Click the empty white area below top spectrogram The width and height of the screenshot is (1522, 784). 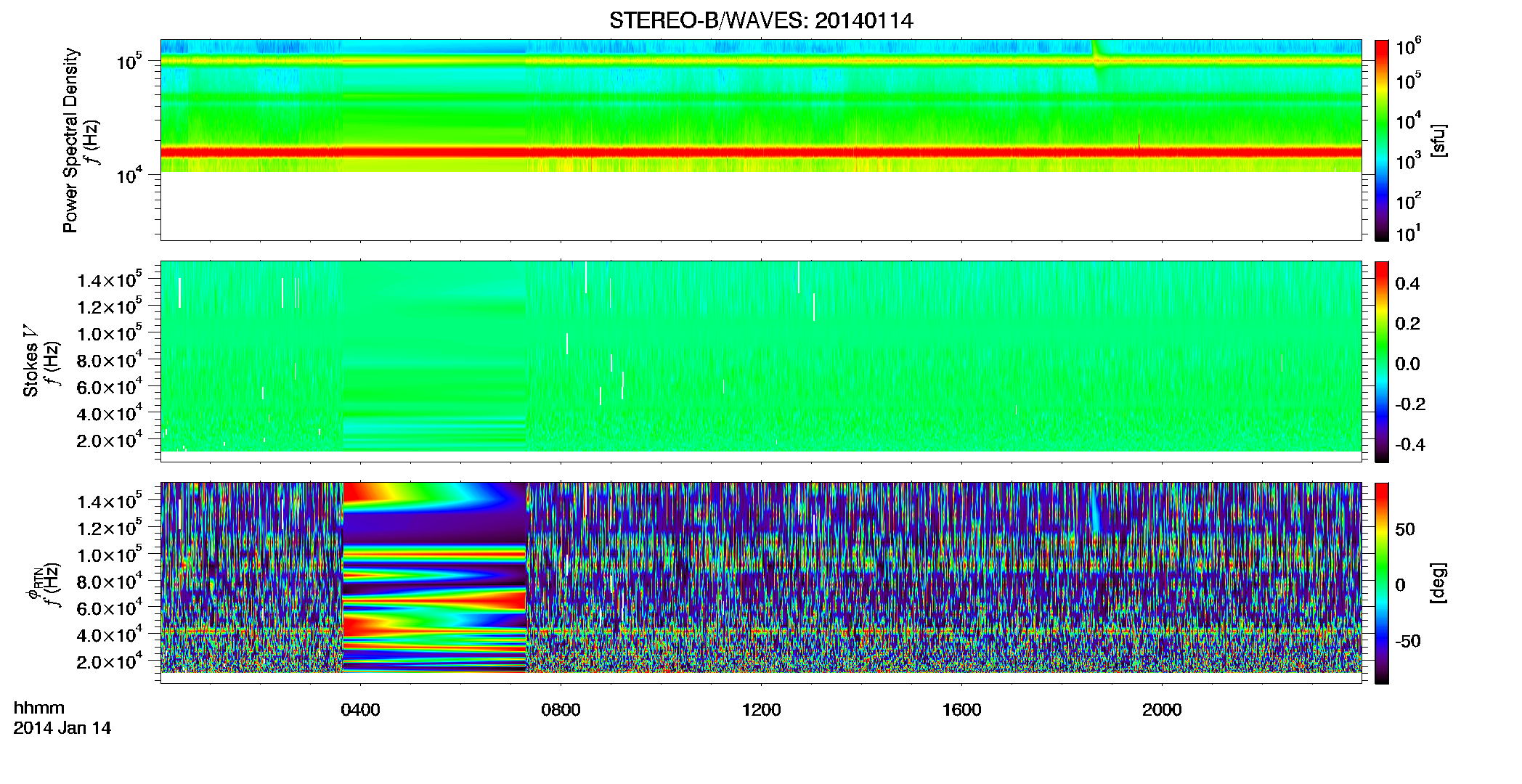click(760, 206)
